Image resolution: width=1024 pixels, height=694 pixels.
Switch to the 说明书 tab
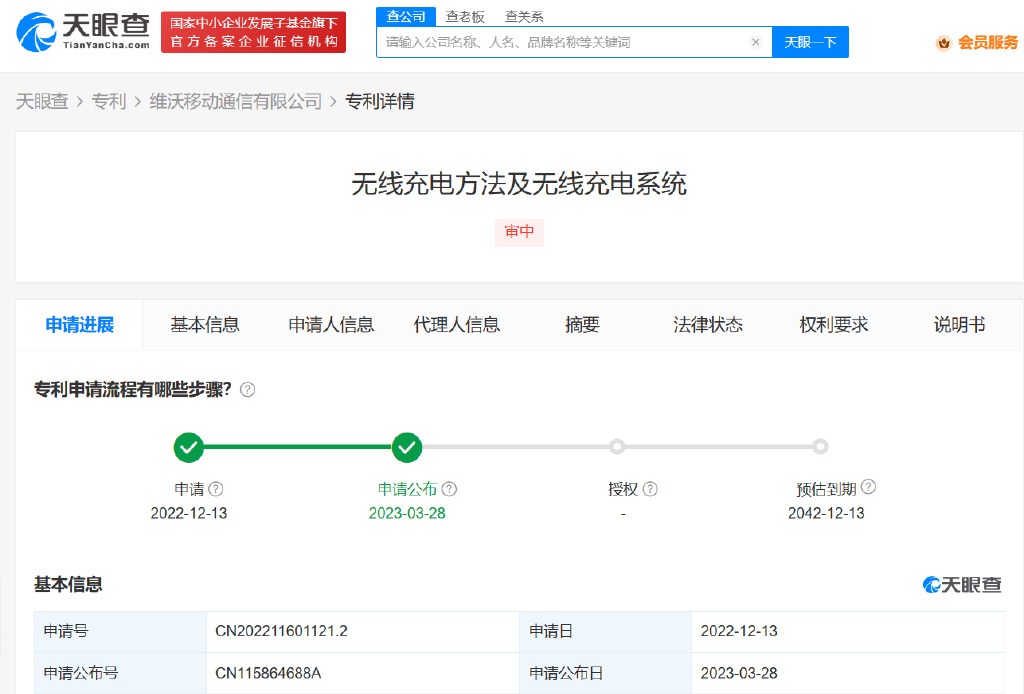(959, 325)
